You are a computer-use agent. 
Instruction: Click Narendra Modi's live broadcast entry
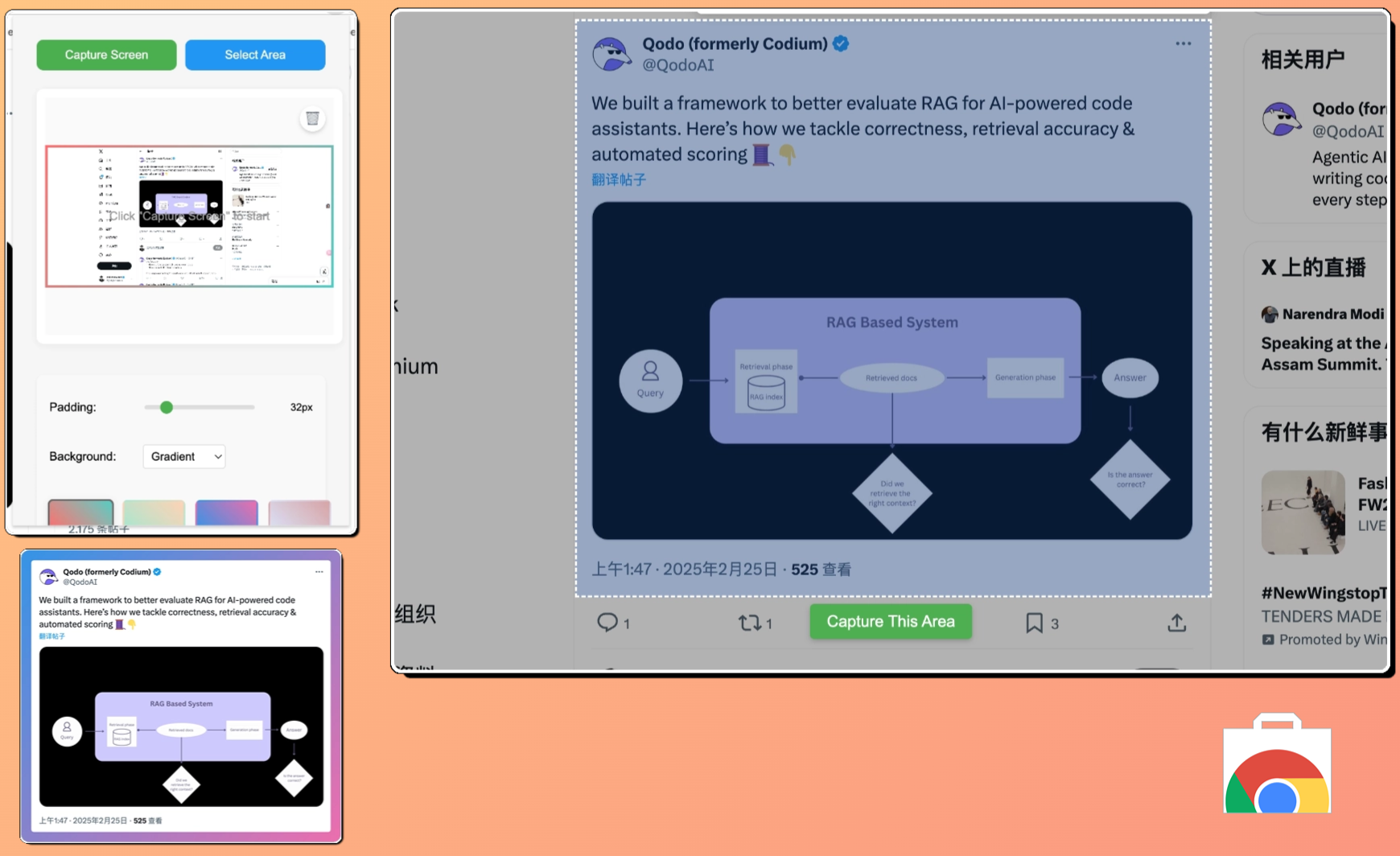[1324, 340]
